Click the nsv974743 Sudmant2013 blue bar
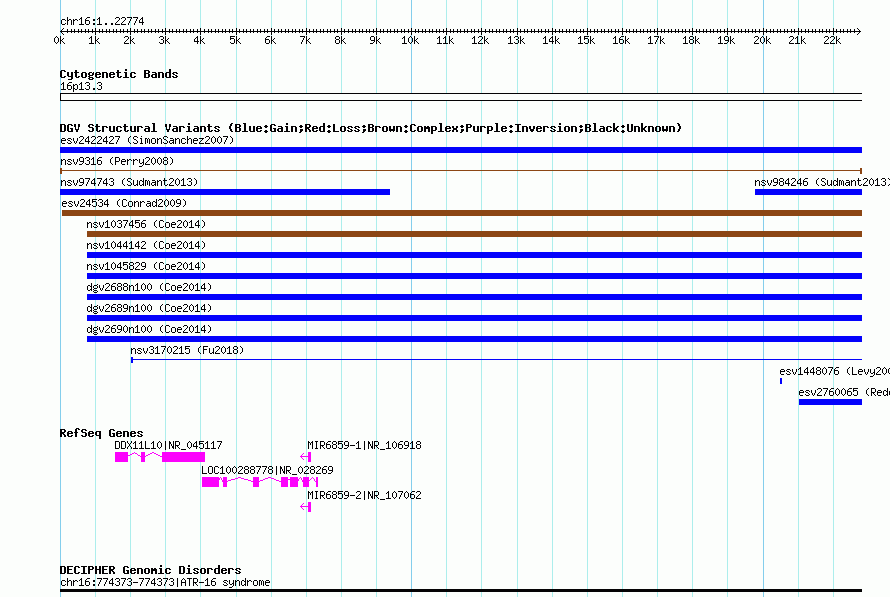Viewport: 890px width, 597px height. coord(225,192)
